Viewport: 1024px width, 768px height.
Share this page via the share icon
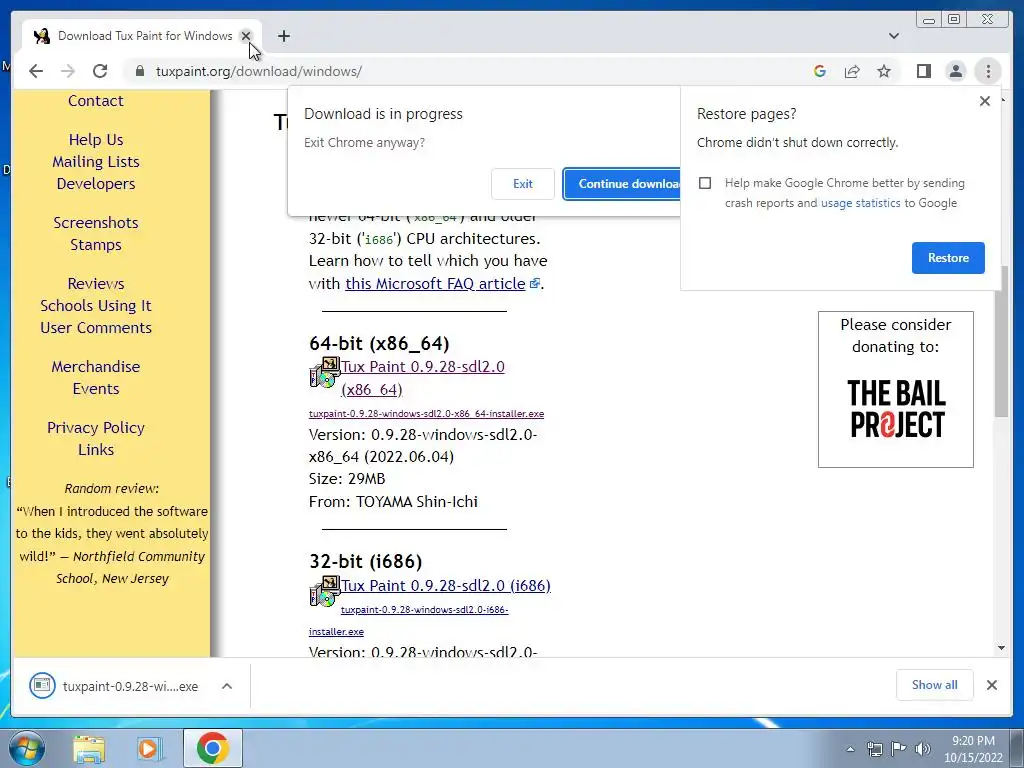pyautogui.click(x=852, y=71)
